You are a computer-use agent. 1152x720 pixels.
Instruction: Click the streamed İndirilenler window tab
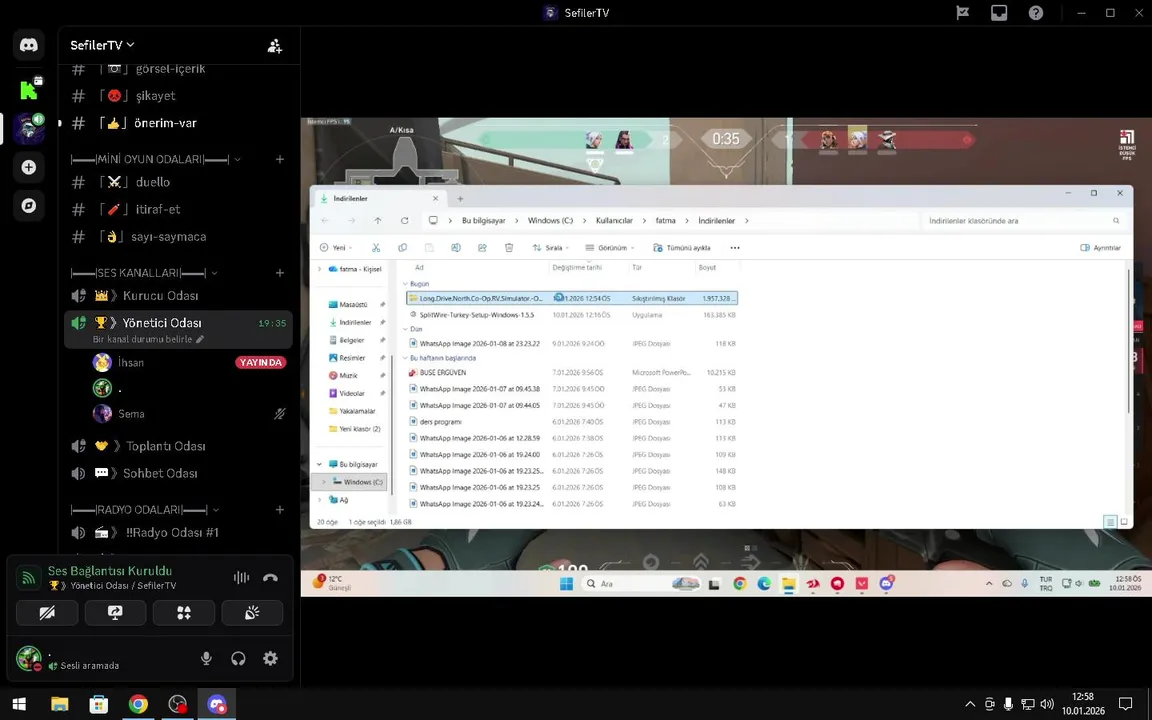coord(378,198)
